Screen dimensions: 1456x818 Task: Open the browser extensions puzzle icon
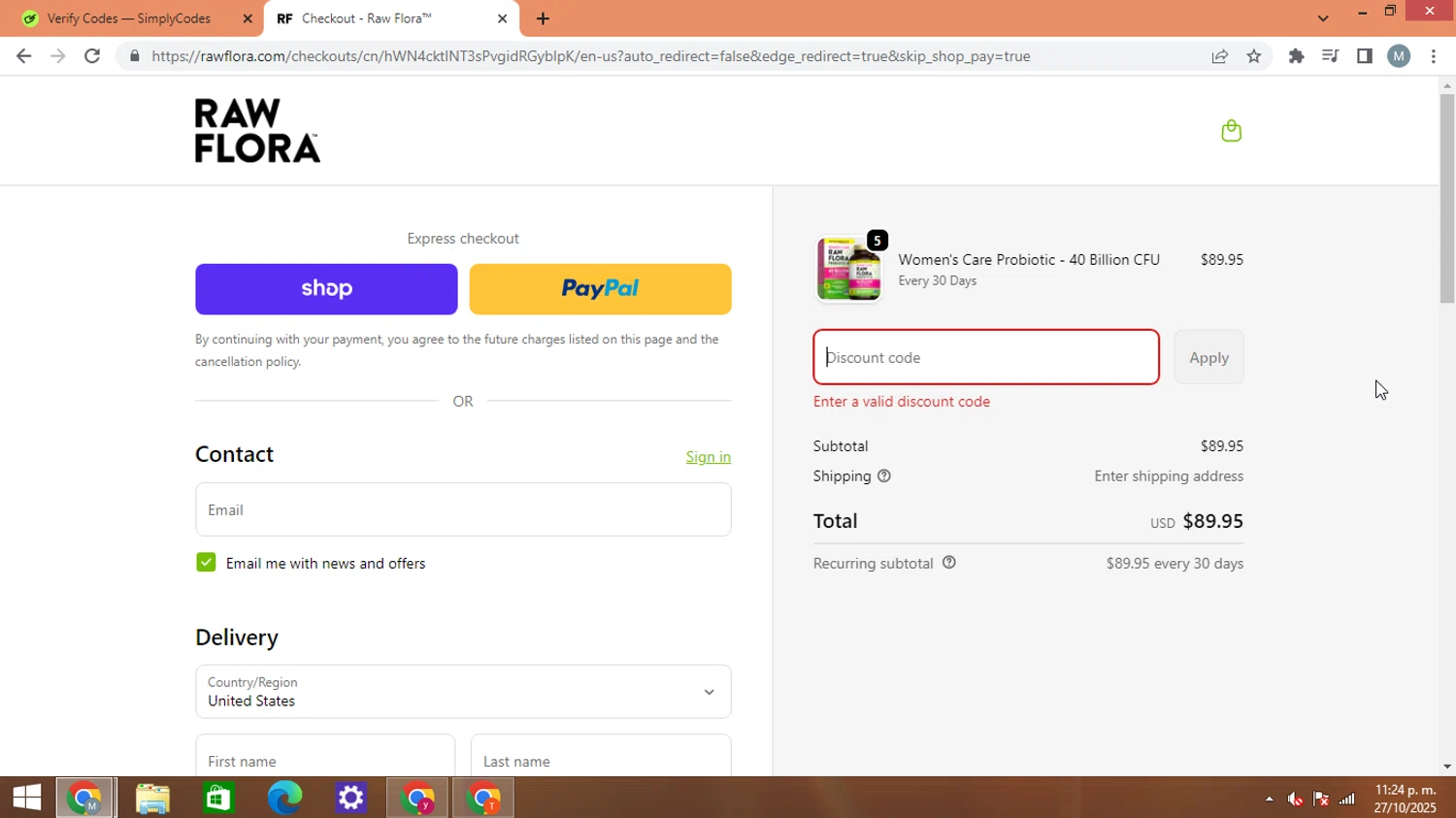click(1296, 56)
